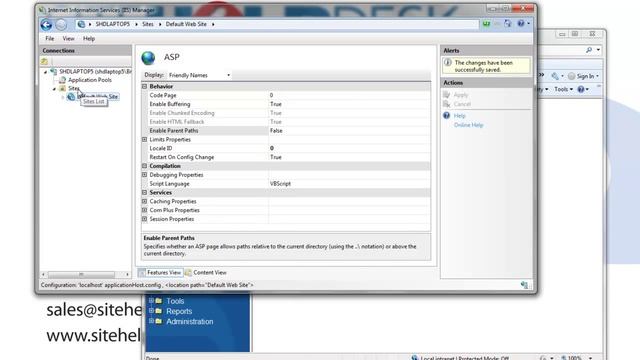Expand Reports node in blue panel
The image size is (640, 360).
coord(151,311)
